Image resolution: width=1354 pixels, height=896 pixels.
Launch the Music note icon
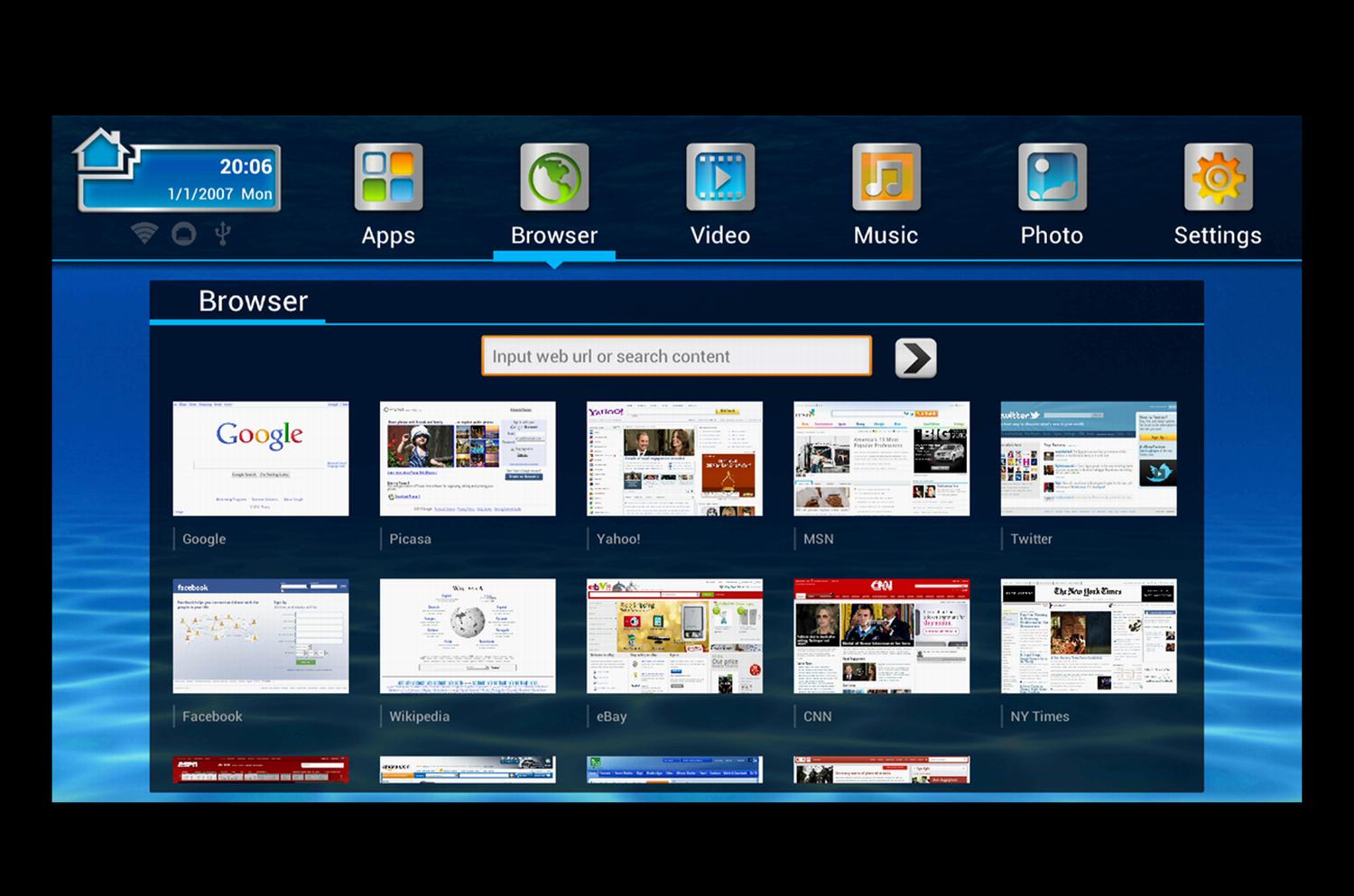coord(886,177)
